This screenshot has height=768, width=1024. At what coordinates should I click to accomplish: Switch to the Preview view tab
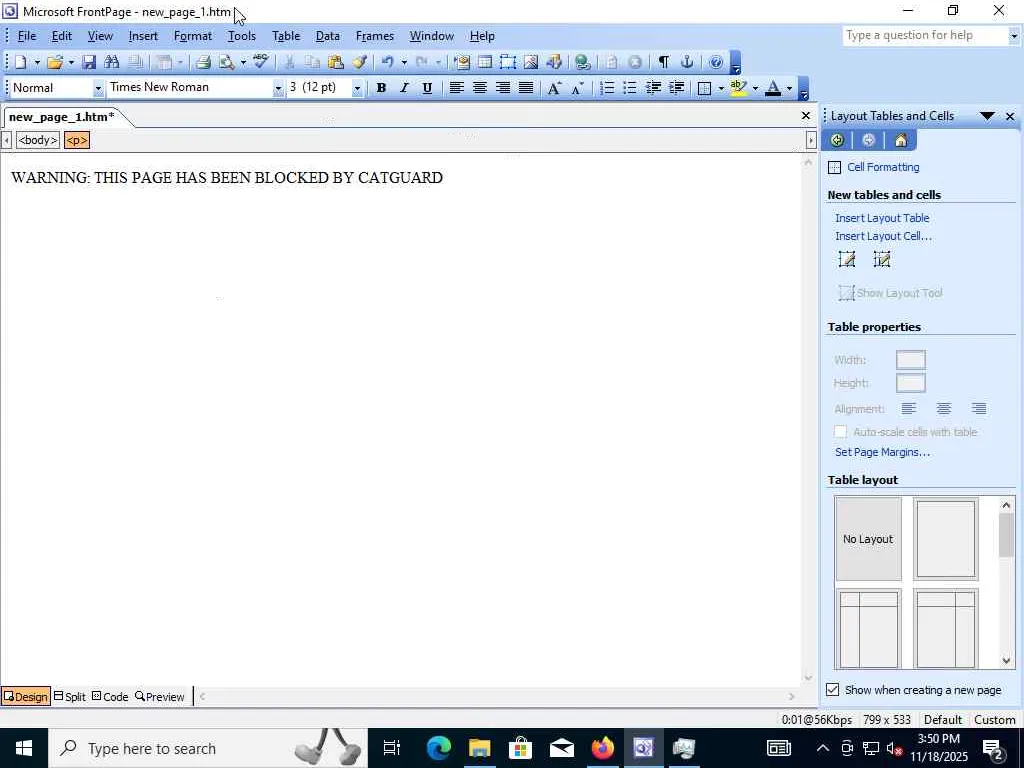(160, 697)
